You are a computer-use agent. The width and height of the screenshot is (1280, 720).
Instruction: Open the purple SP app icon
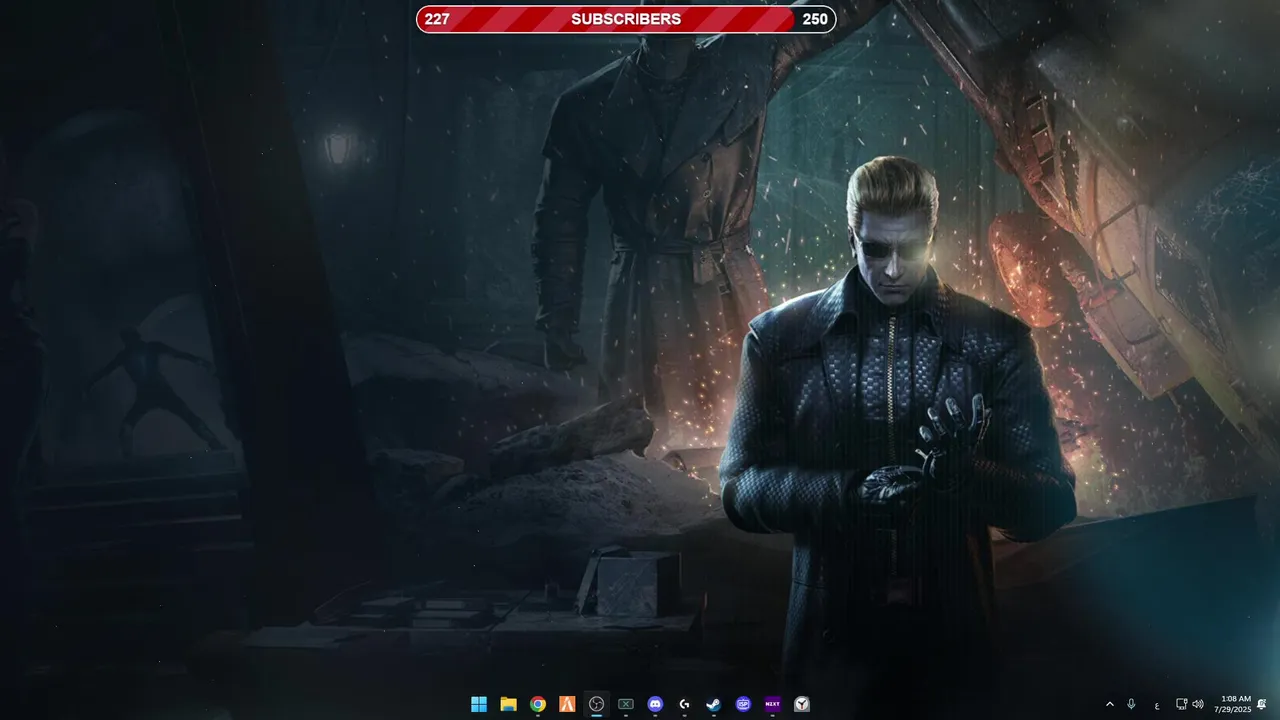point(743,704)
